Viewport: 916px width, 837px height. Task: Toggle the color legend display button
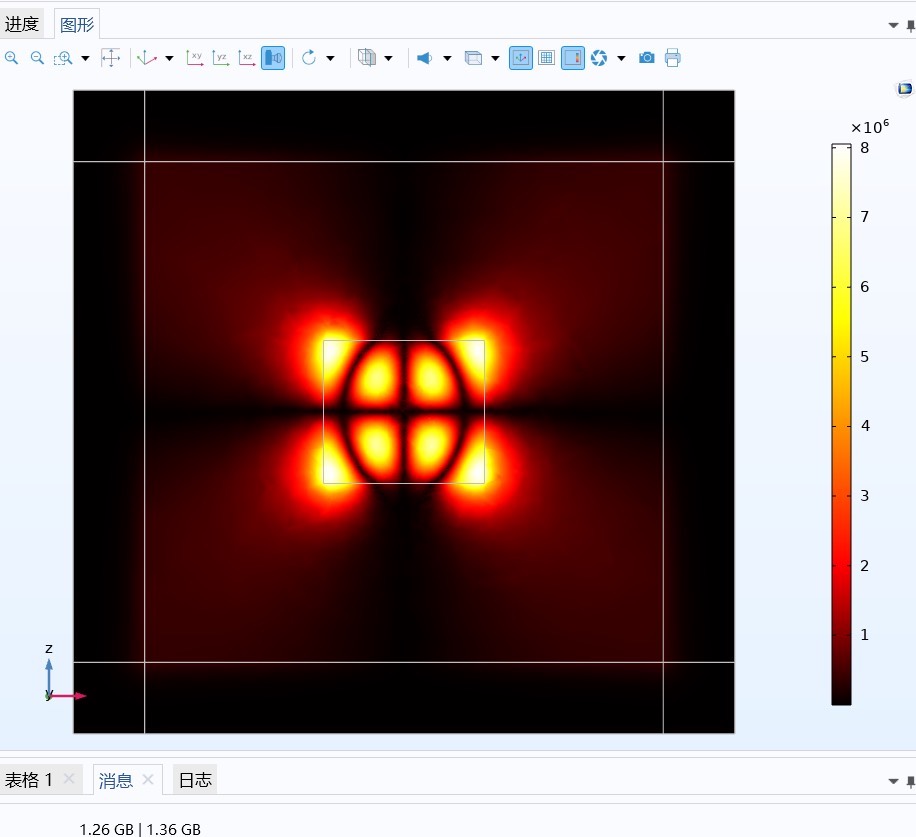pyautogui.click(x=573, y=58)
